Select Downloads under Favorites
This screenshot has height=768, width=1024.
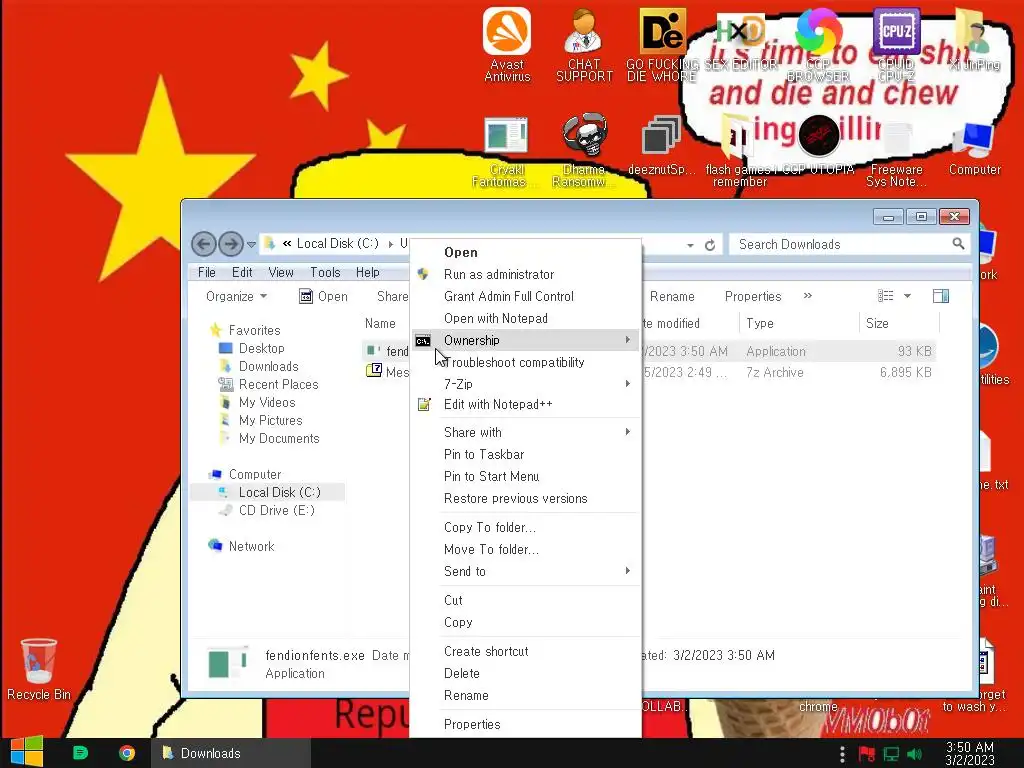268,366
